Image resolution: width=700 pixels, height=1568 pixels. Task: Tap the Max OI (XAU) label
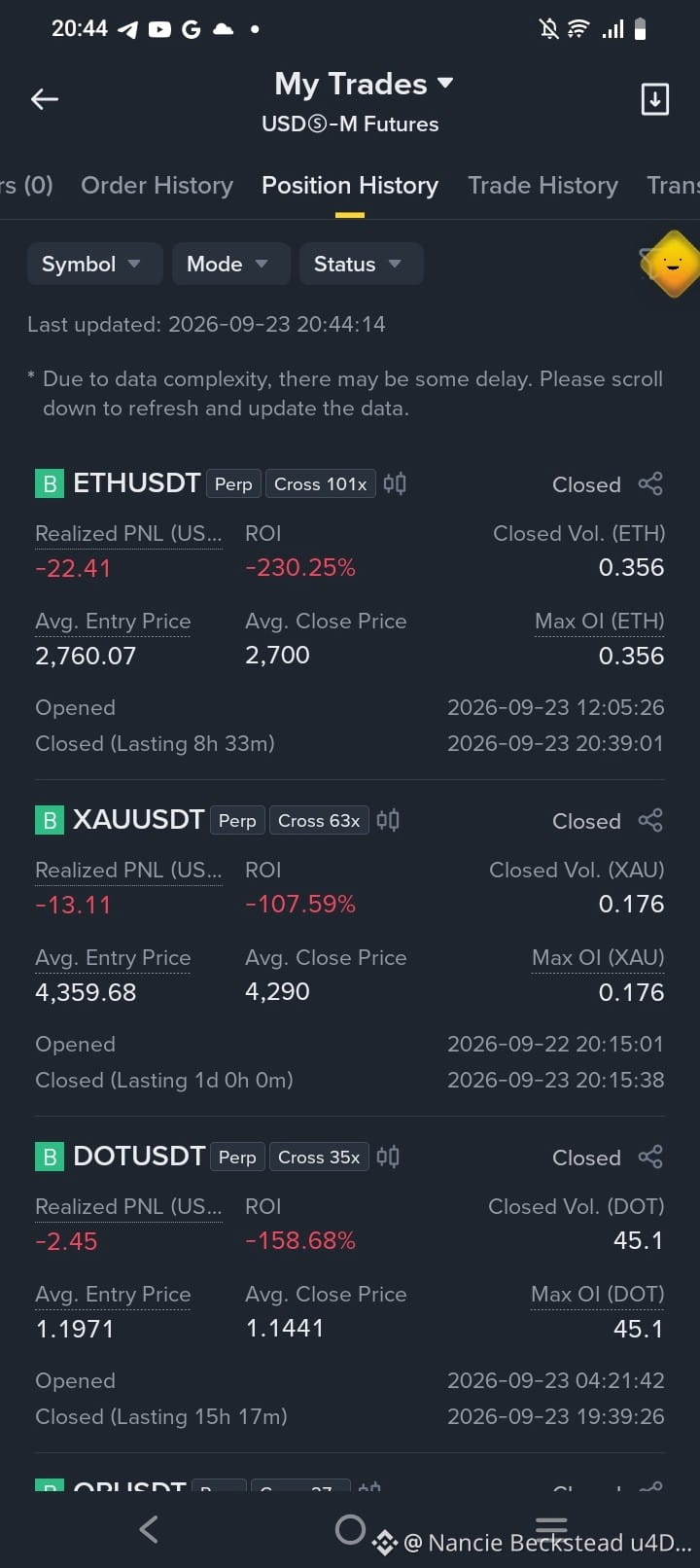point(598,957)
